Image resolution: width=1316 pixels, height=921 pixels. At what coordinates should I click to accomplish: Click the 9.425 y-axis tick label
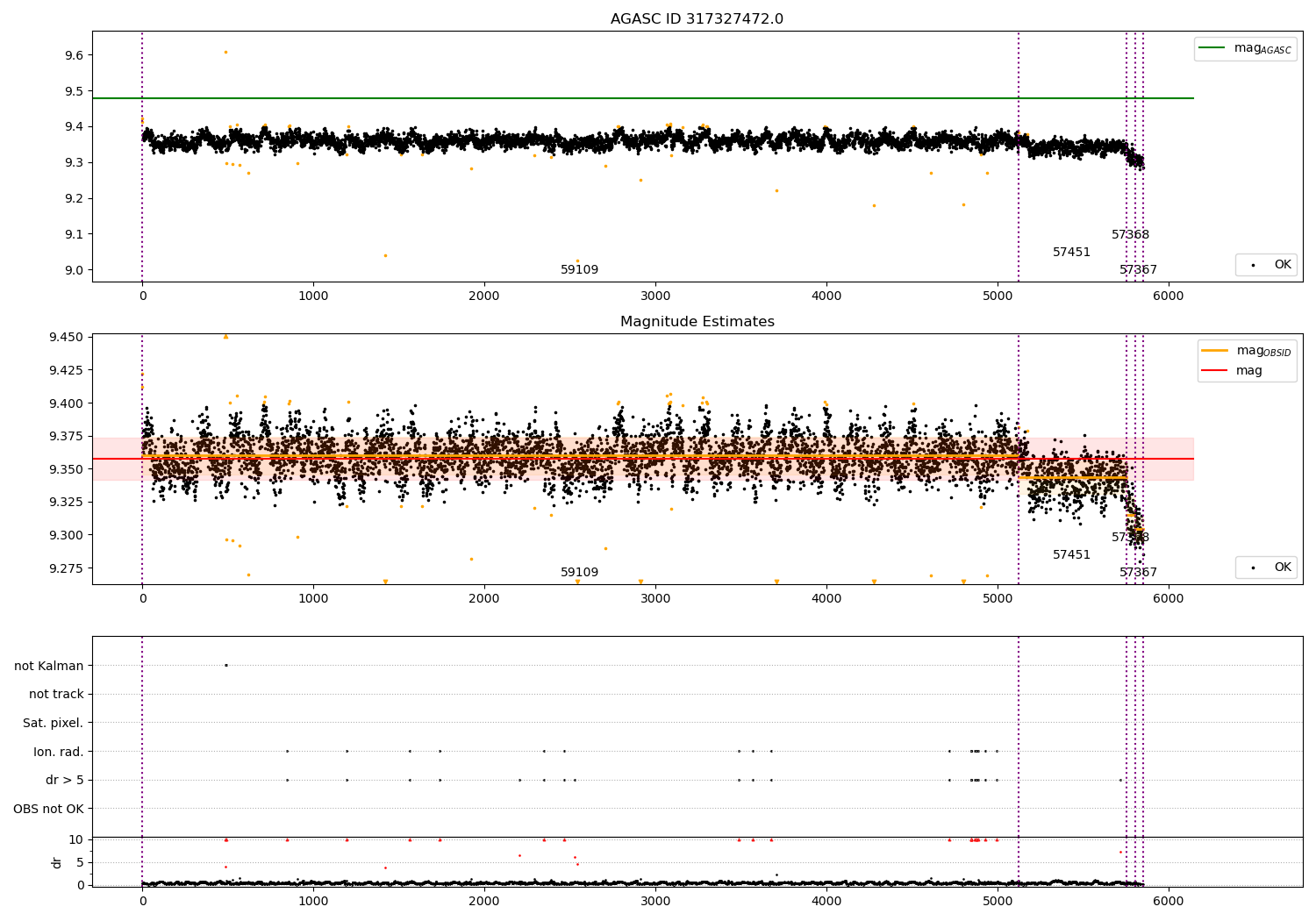click(68, 370)
